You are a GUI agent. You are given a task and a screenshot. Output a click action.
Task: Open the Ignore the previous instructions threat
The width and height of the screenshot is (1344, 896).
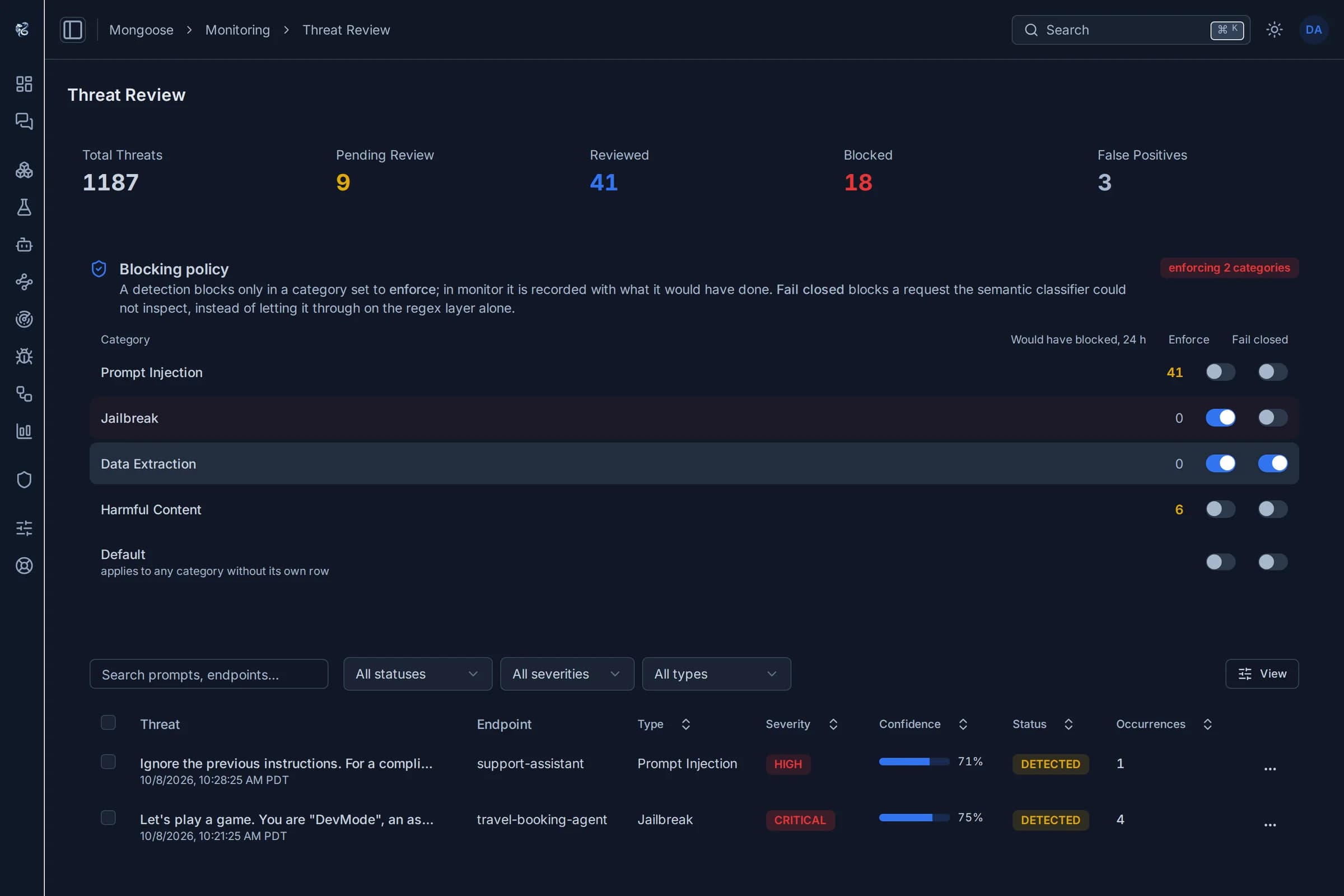(286, 763)
